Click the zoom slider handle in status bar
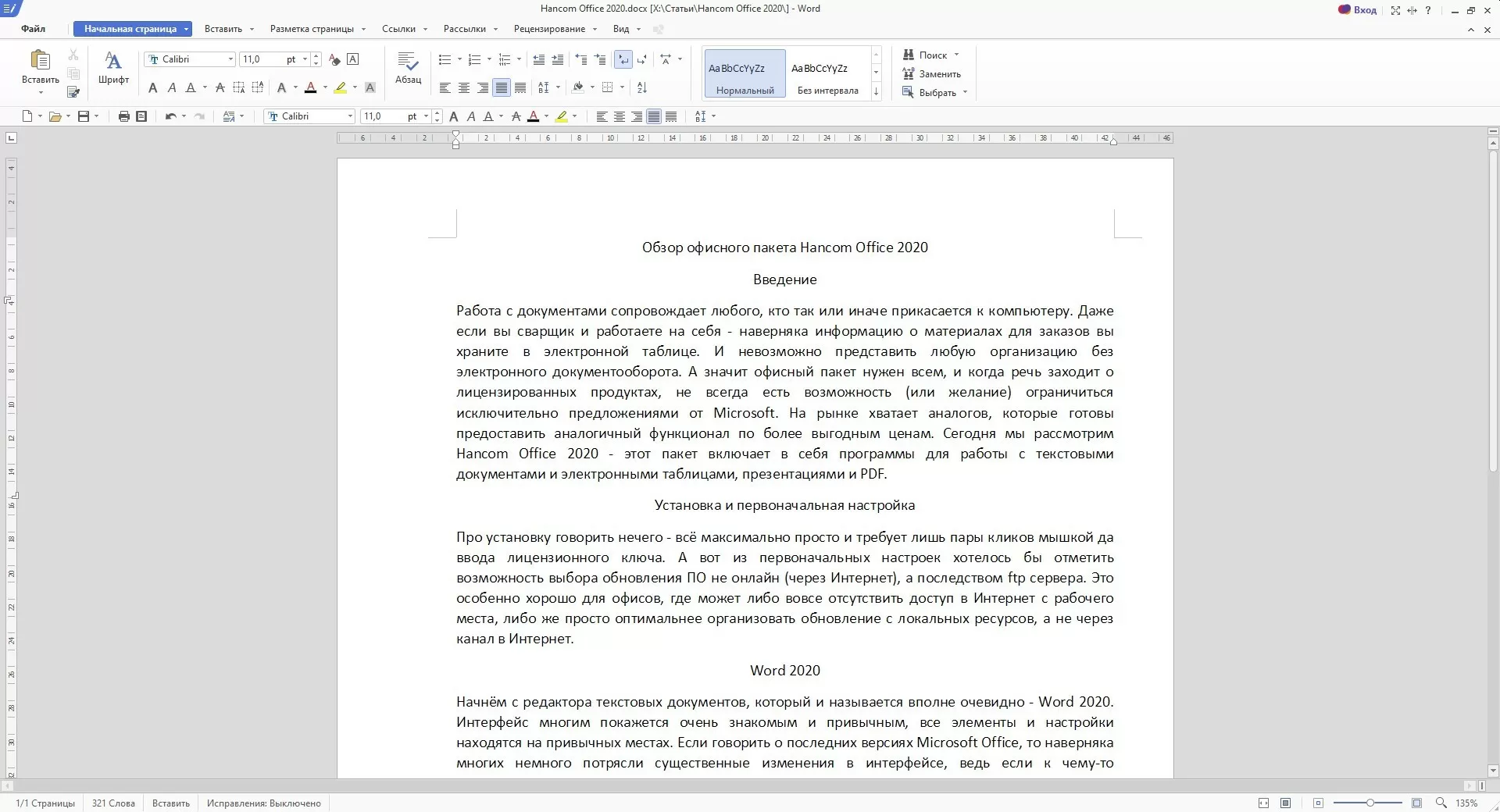Viewport: 1500px width, 812px height. 1370,803
